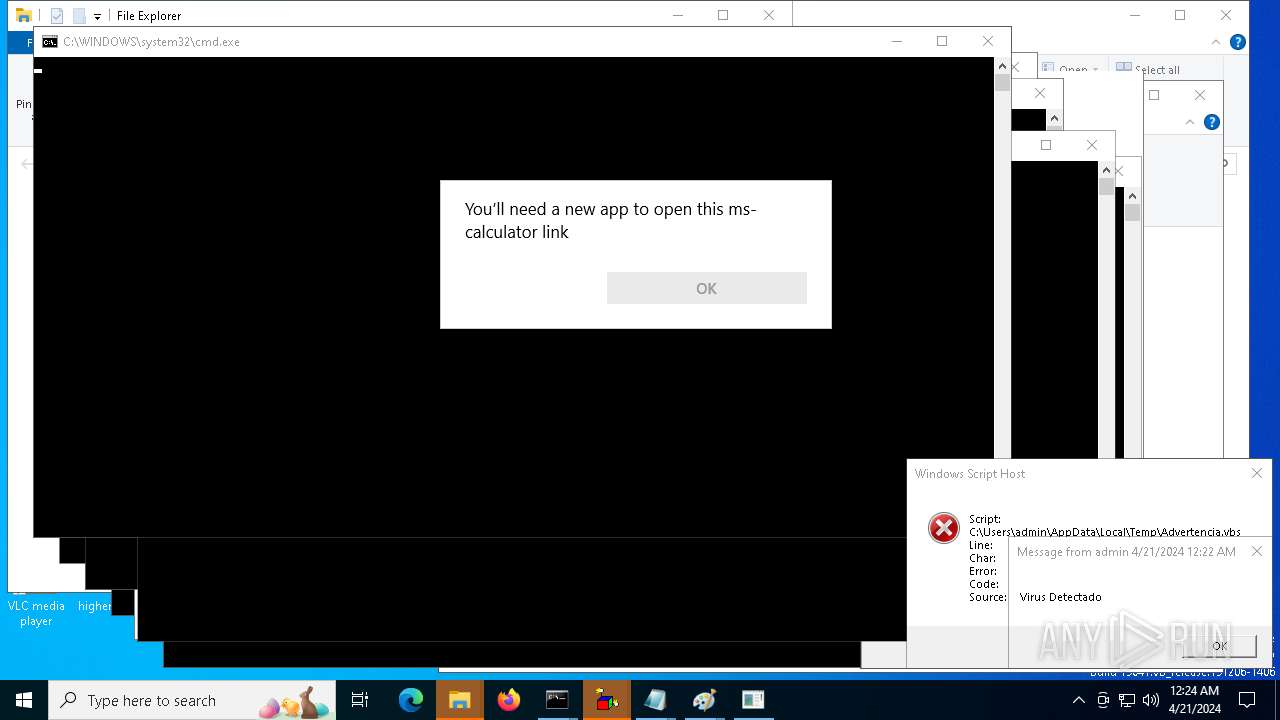Click the New folder quick access icon
Image resolution: width=1280 pixels, height=720 pixels.
tap(79, 16)
